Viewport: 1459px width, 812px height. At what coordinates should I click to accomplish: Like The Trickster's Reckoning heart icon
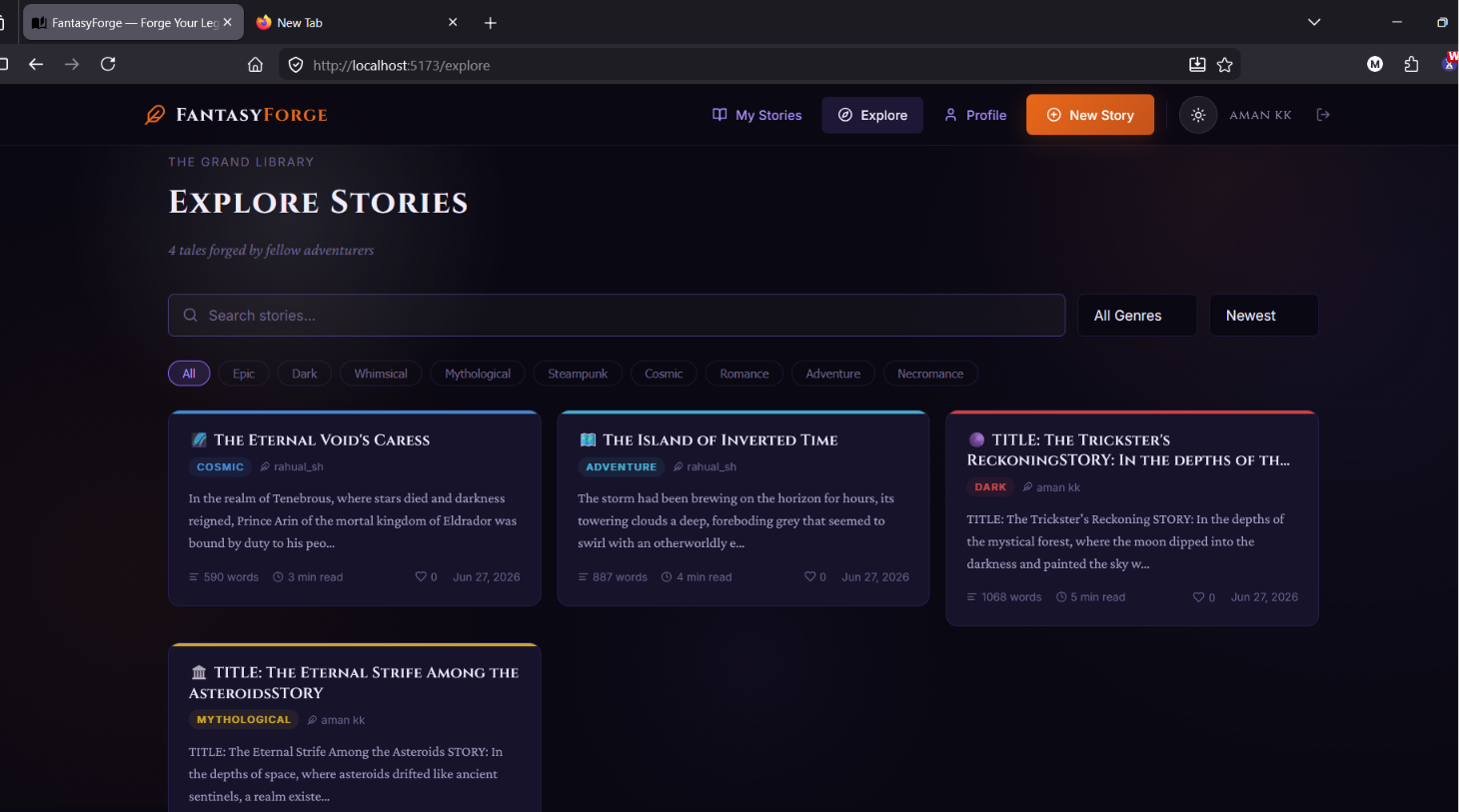click(1198, 597)
